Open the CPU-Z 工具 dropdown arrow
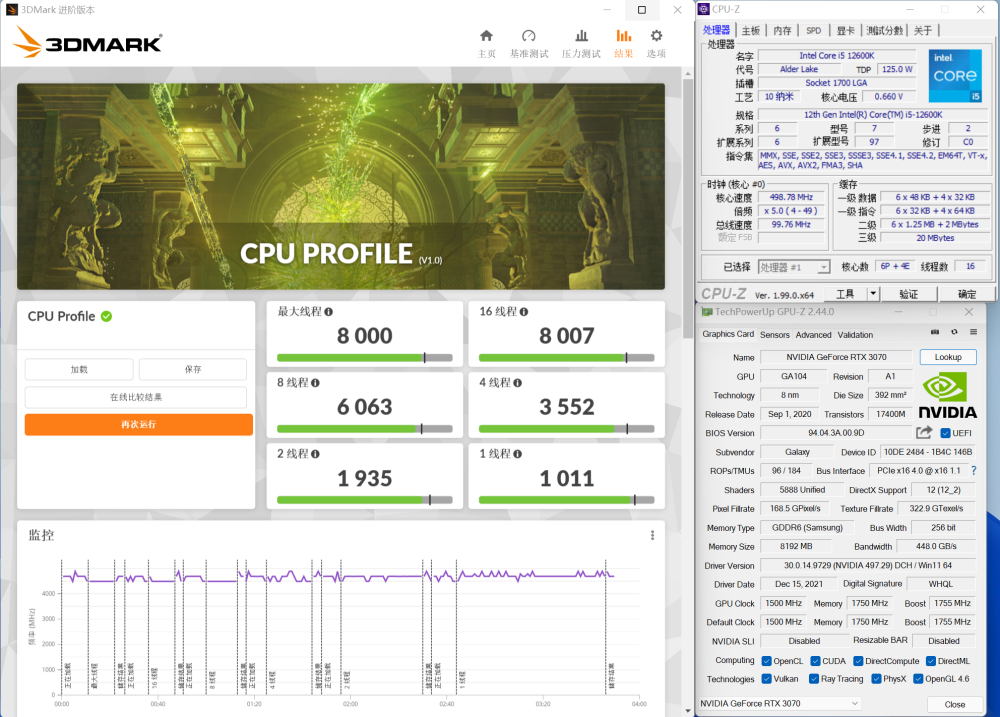Viewport: 1000px width, 717px height. [873, 294]
